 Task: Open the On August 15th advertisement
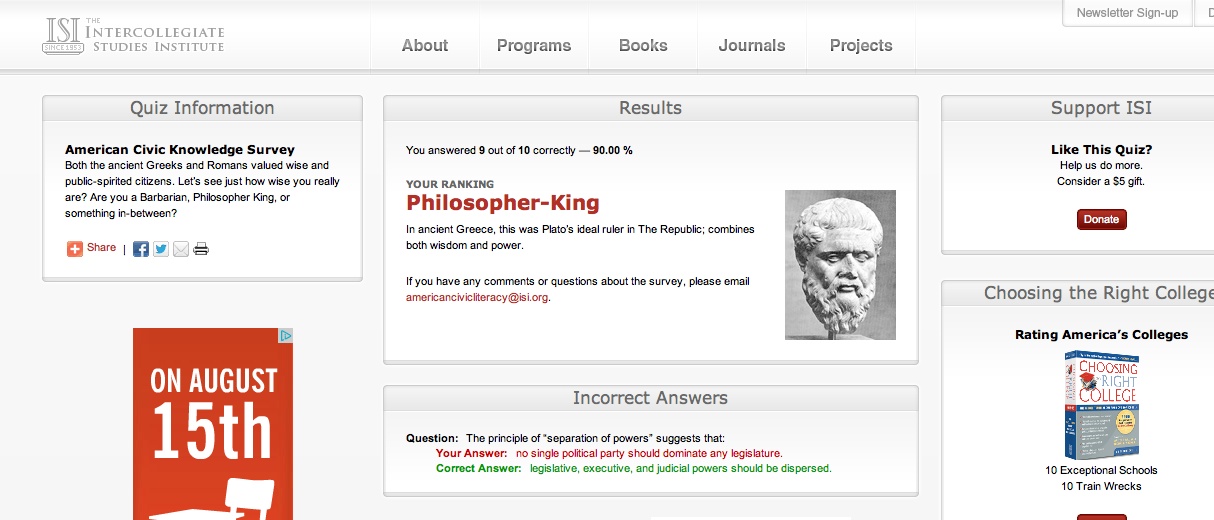coord(213,424)
